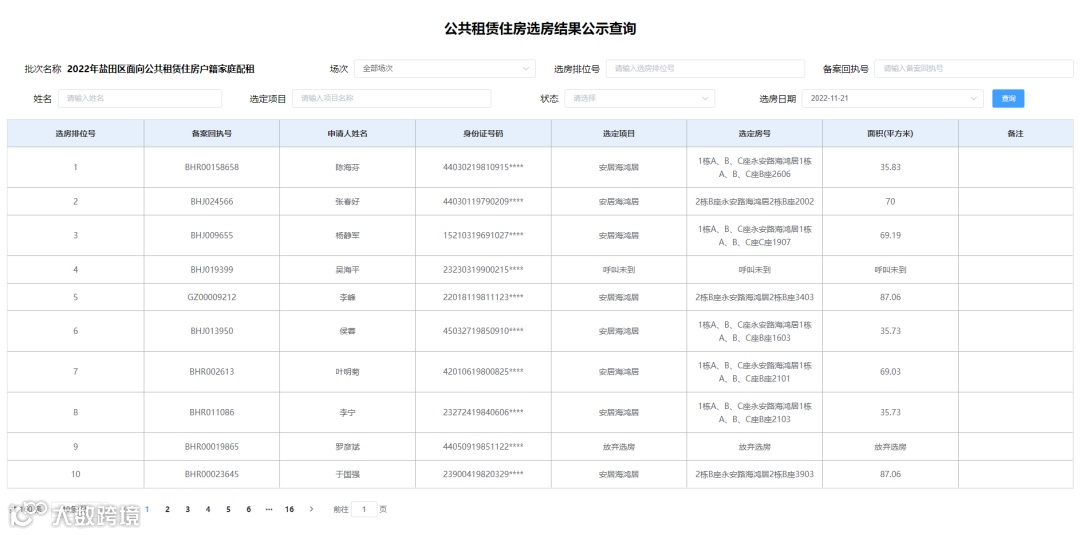Click area value 69.19
This screenshot has height=535, width=1080.
890,235
